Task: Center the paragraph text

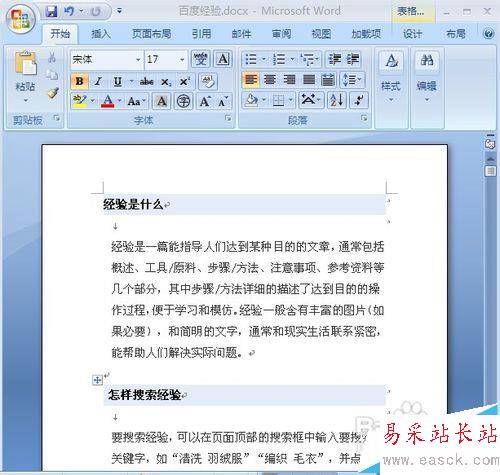Action: (x=270, y=80)
